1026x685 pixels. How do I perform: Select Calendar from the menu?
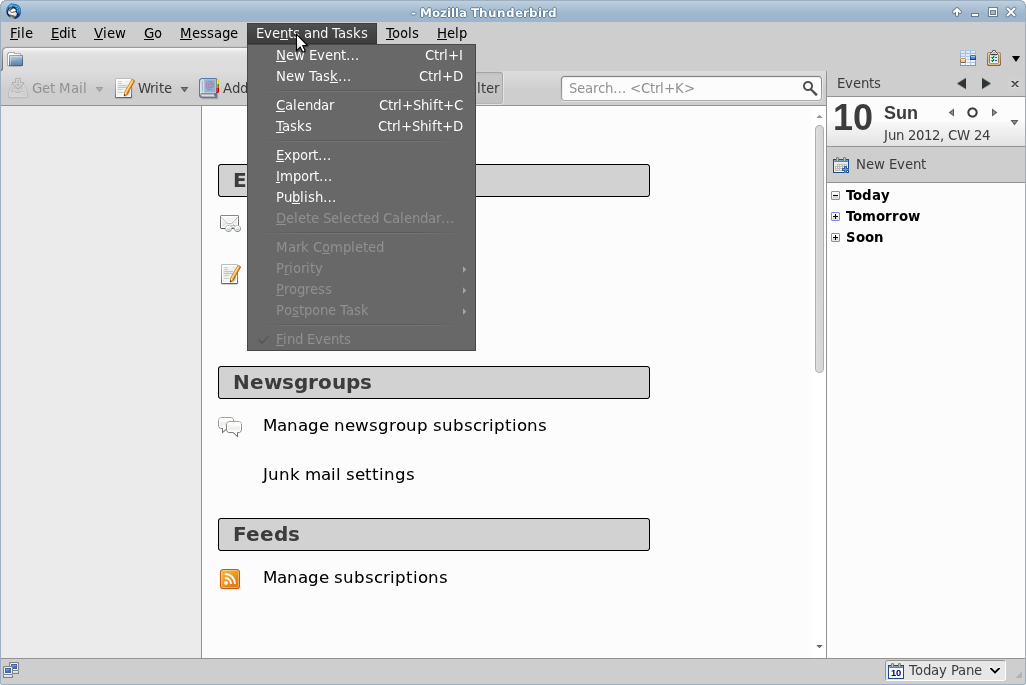[x=361, y=105]
